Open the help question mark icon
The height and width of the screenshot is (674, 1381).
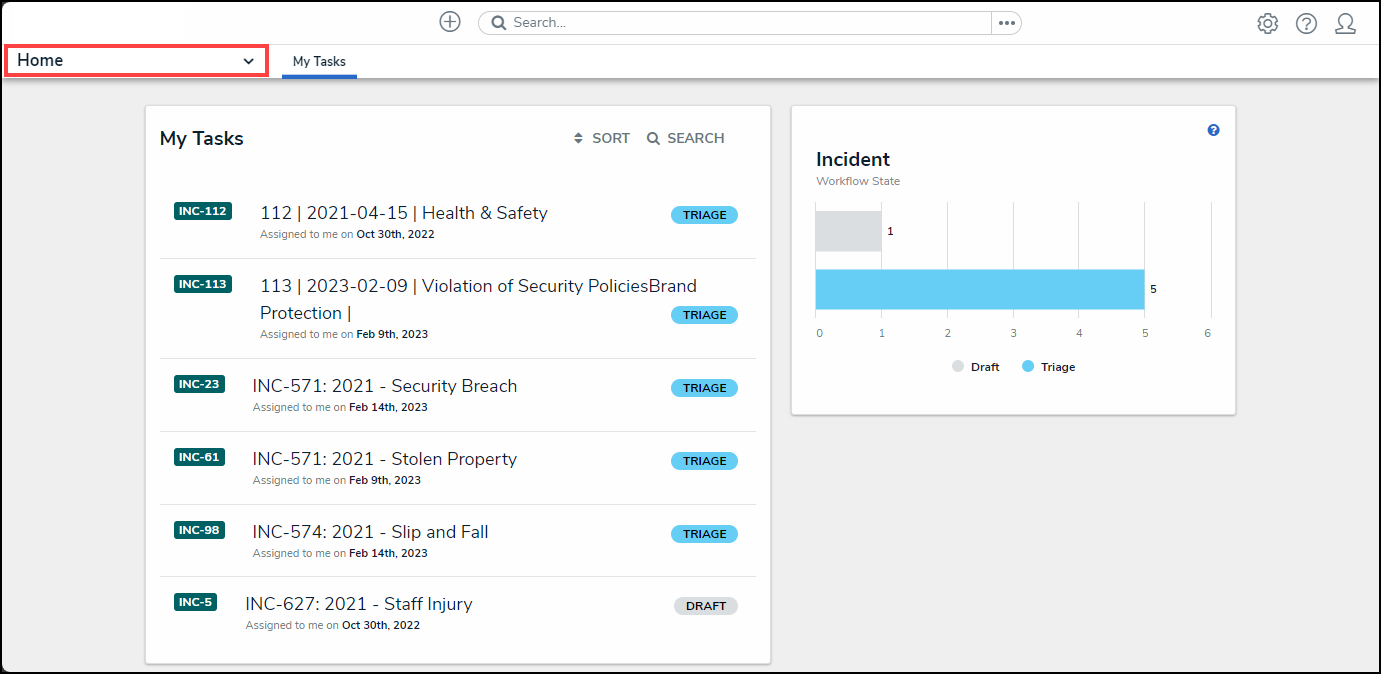coord(1306,24)
